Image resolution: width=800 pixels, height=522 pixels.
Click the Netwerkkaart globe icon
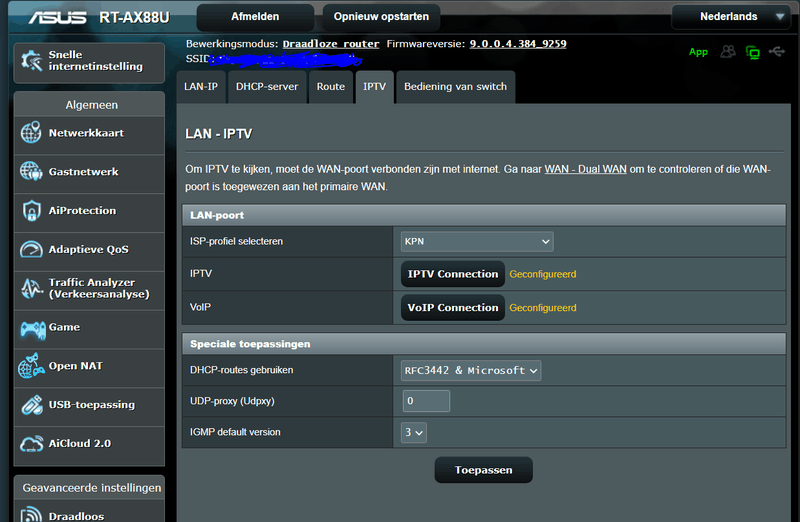tap(31, 133)
